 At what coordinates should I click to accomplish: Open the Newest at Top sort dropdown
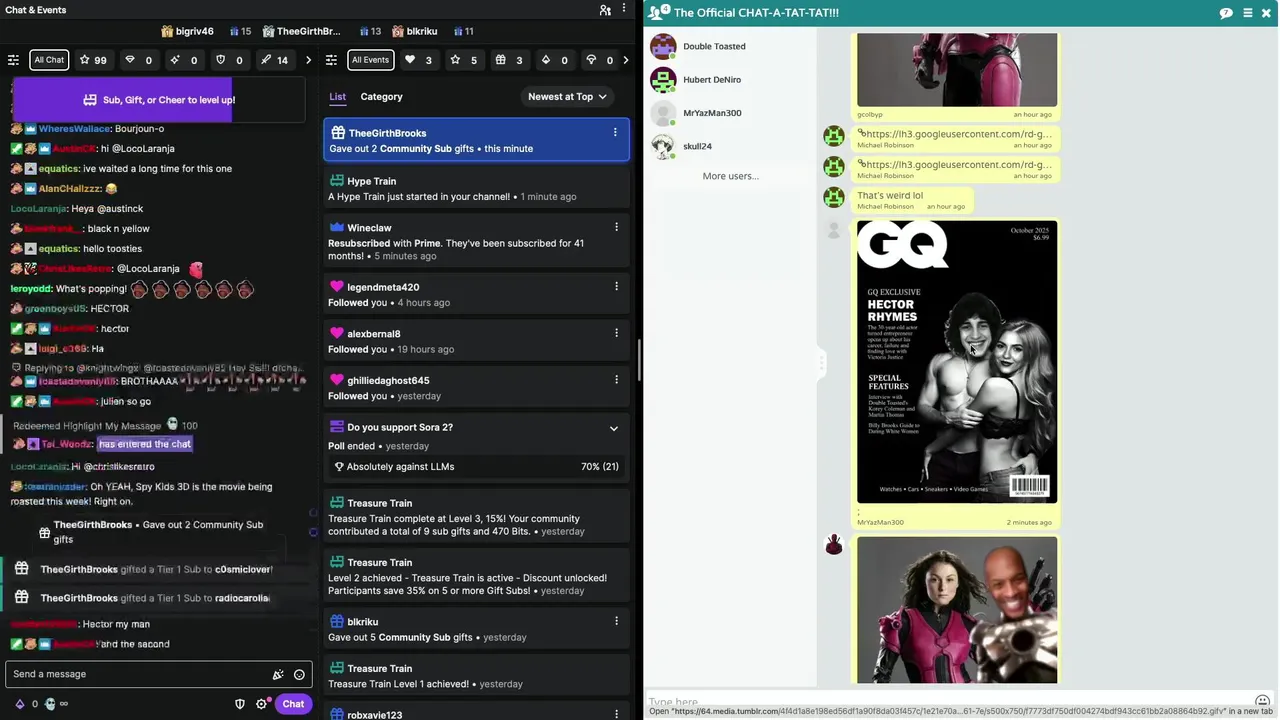(x=567, y=97)
